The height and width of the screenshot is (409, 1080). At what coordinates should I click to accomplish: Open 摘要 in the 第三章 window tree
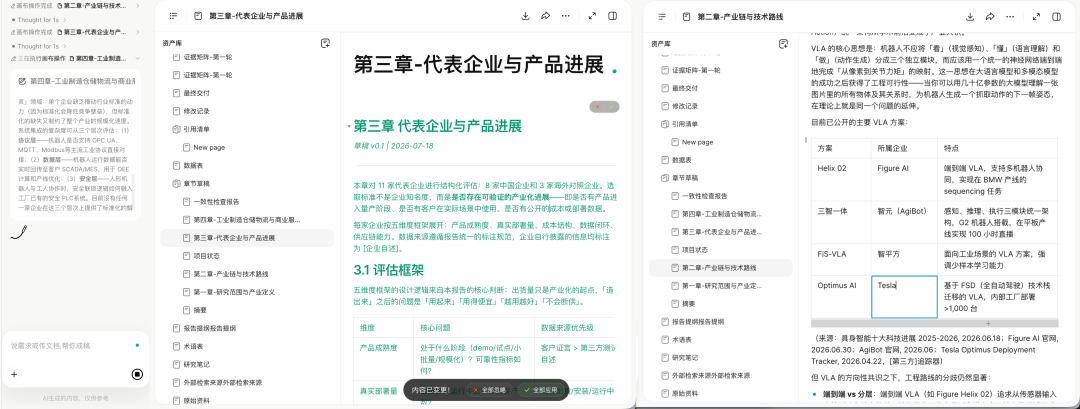click(200, 311)
